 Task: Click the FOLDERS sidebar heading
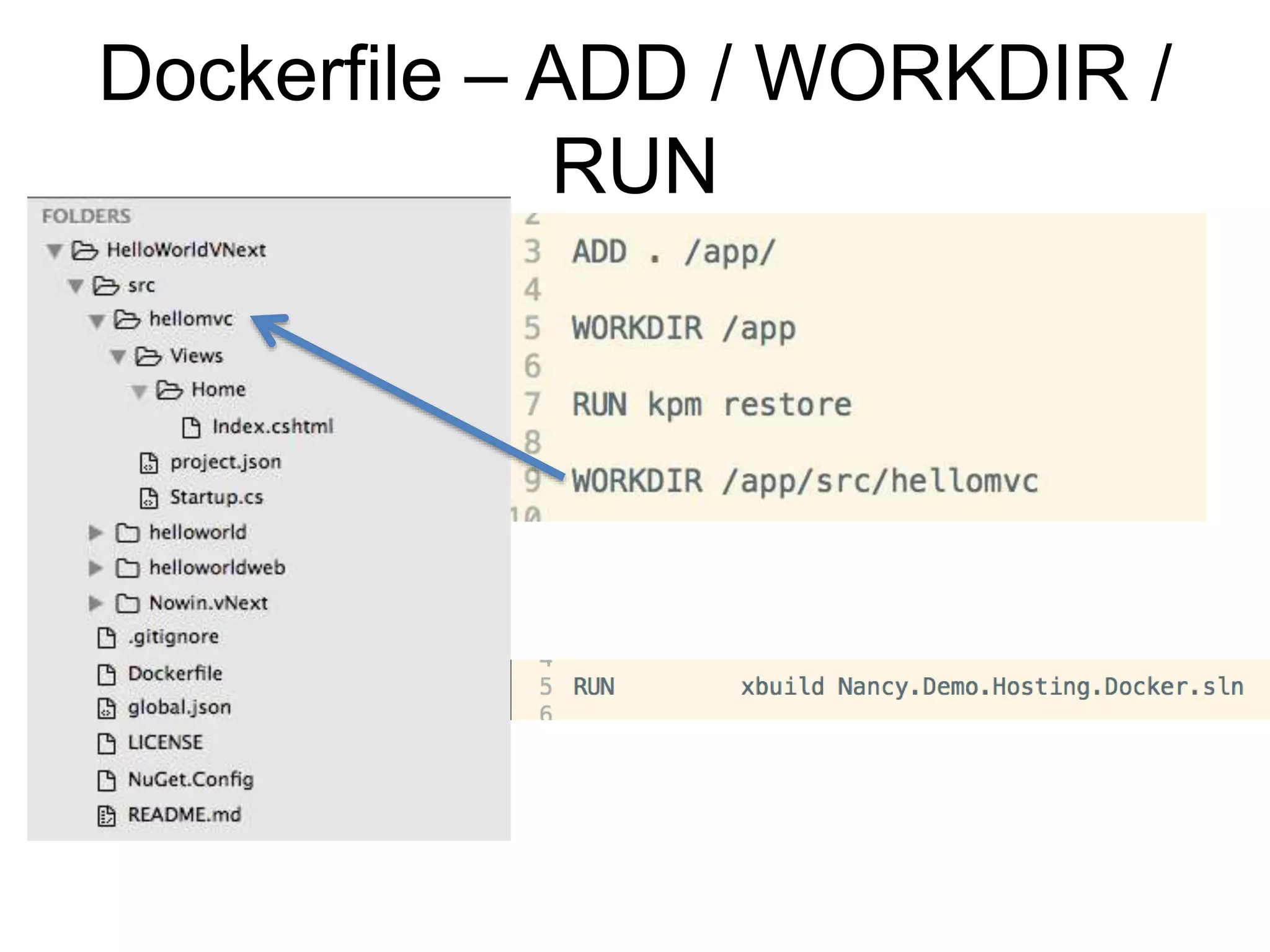[x=86, y=216]
